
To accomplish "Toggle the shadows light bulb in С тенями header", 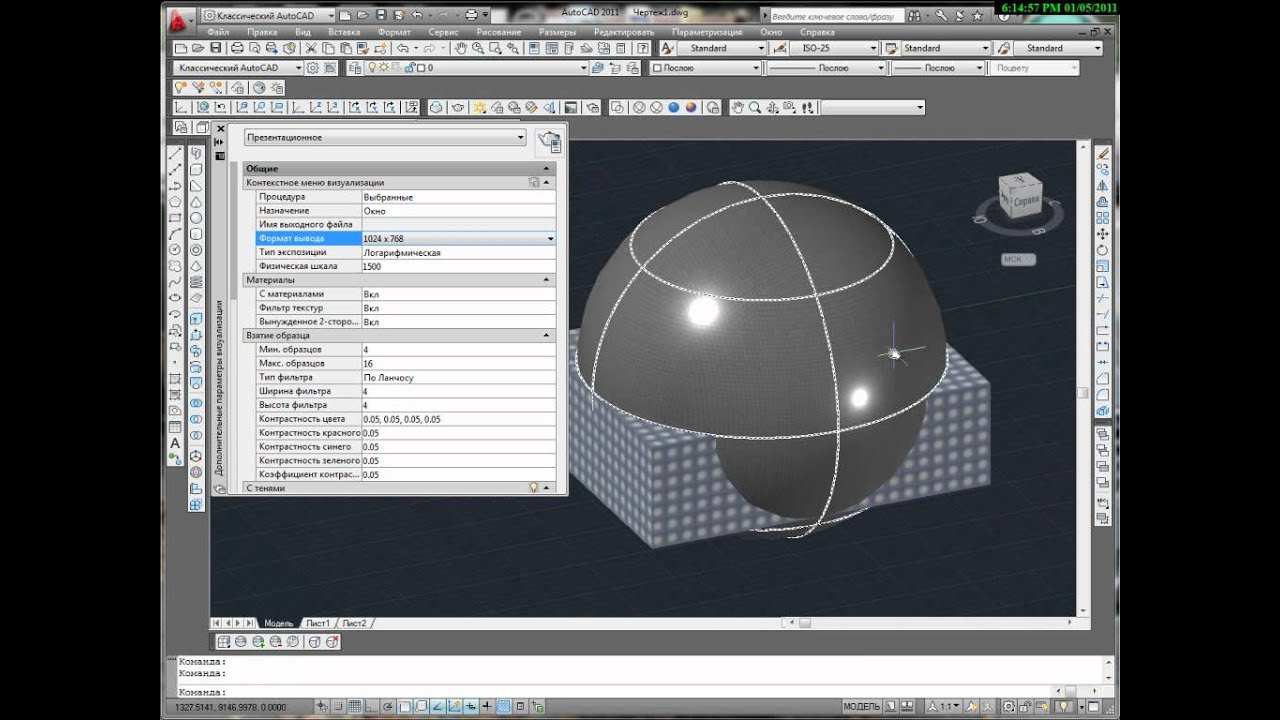I will 534,487.
